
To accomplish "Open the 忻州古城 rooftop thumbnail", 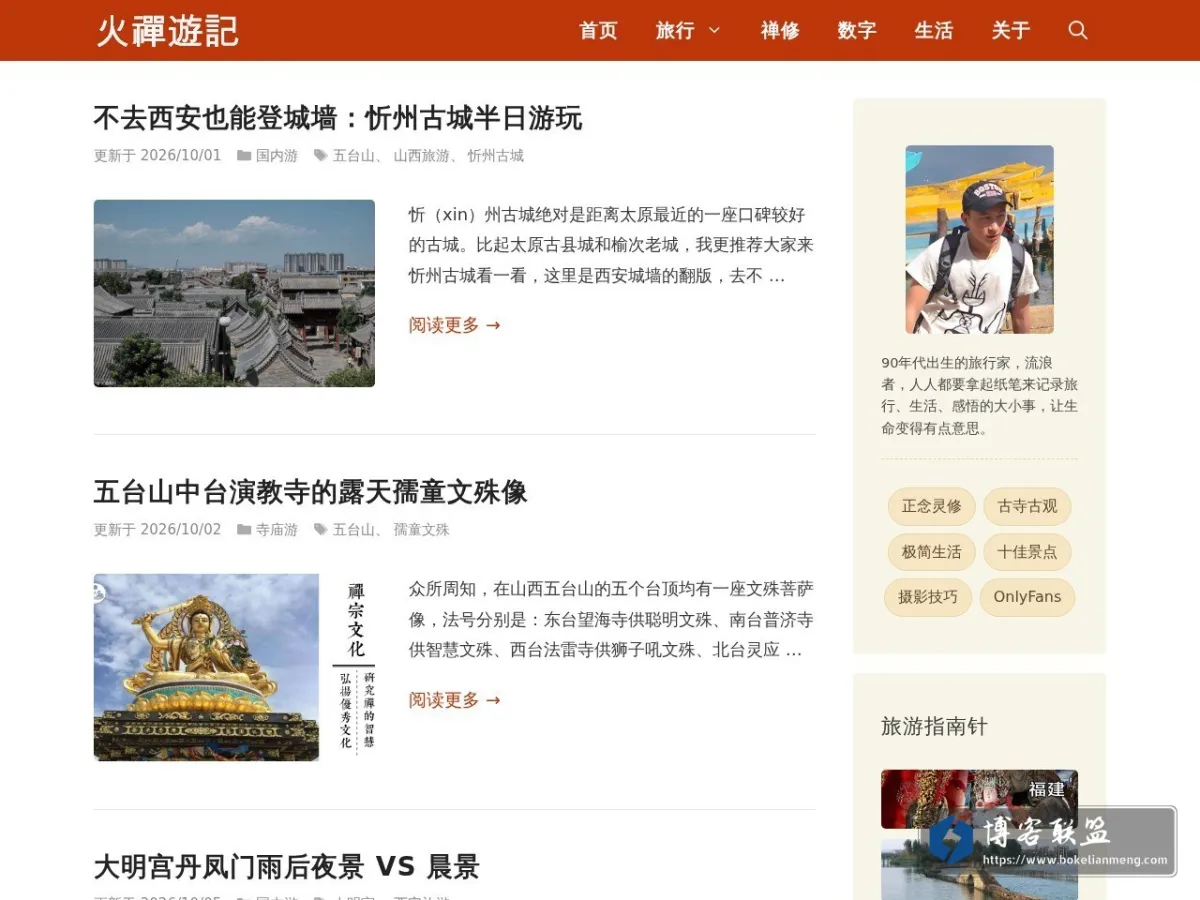I will click(x=234, y=293).
